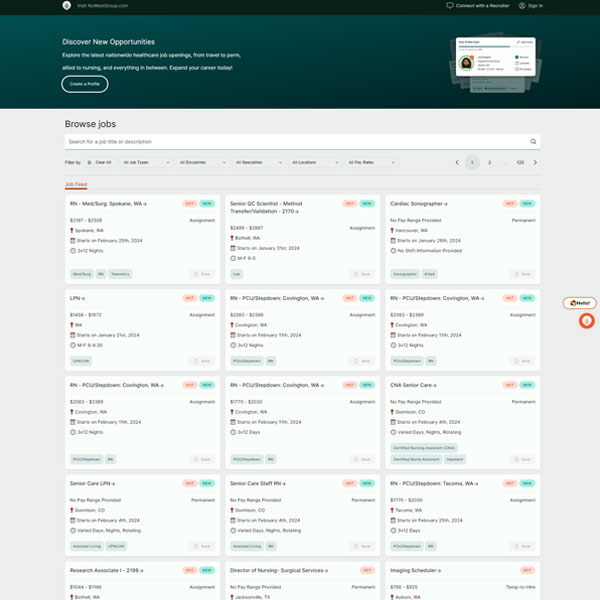Click the Telemetry tag on Spokane job
Screen dimensions: 600x600
[120, 274]
